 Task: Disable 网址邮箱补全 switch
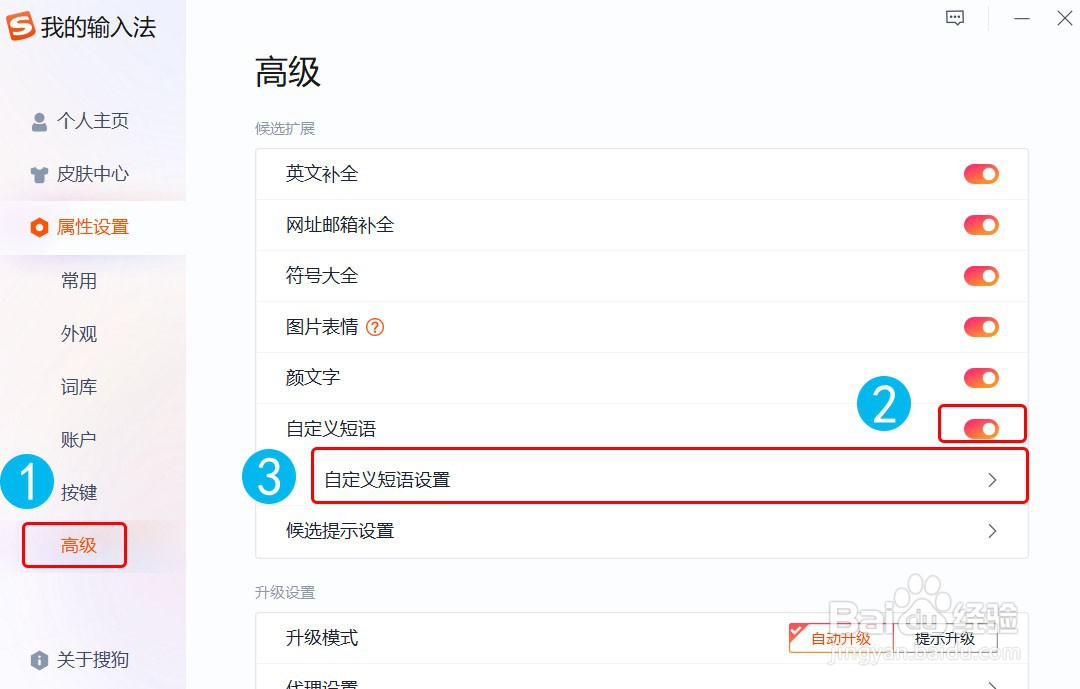[981, 225]
